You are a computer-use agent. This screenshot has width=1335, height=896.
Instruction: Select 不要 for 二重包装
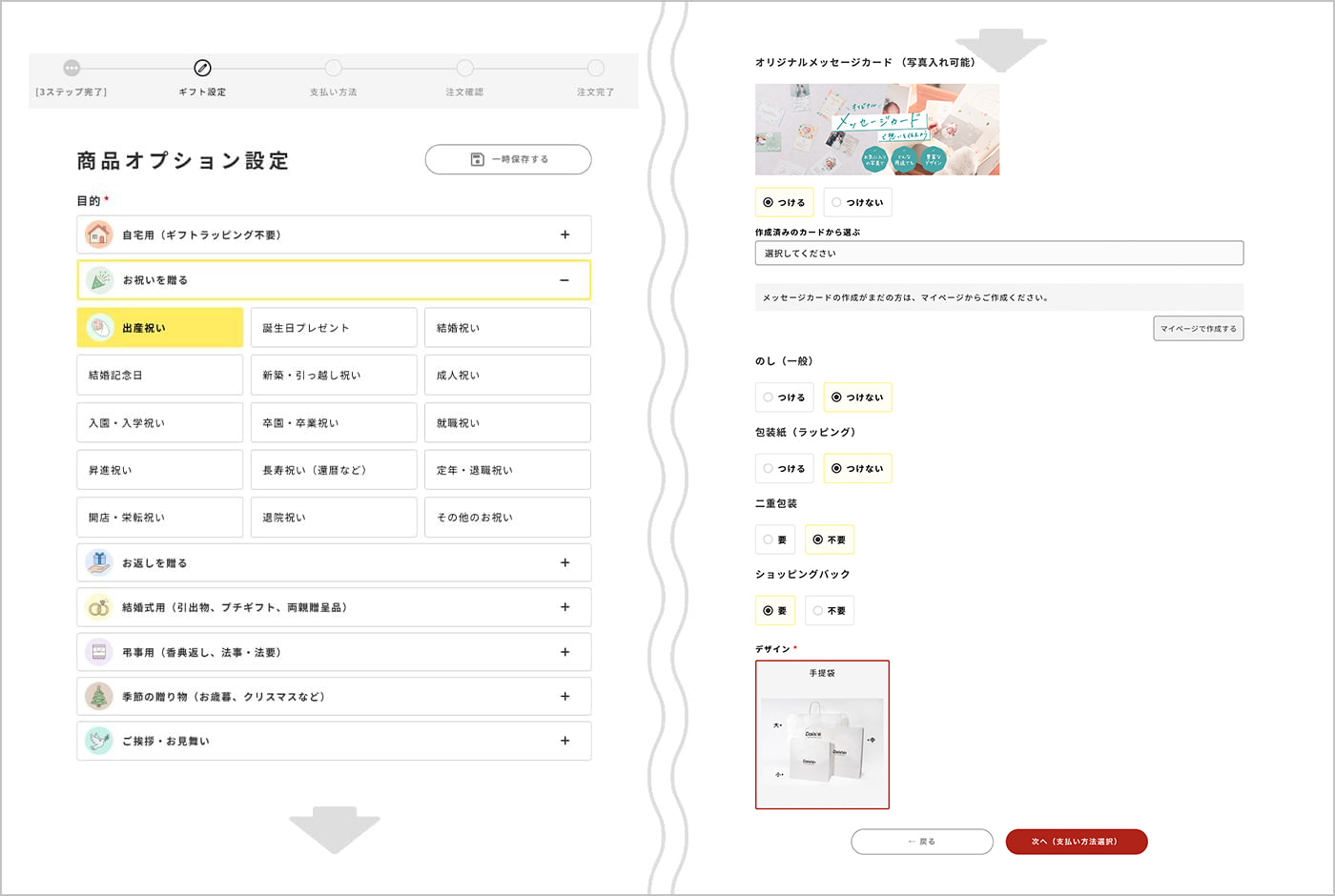click(x=830, y=540)
